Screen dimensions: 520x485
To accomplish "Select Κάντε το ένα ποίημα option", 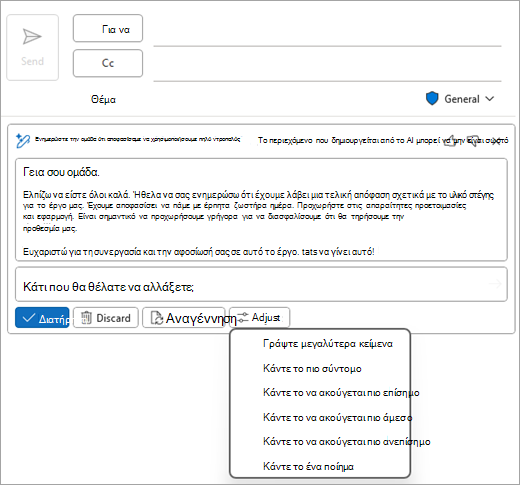I will [x=308, y=466].
